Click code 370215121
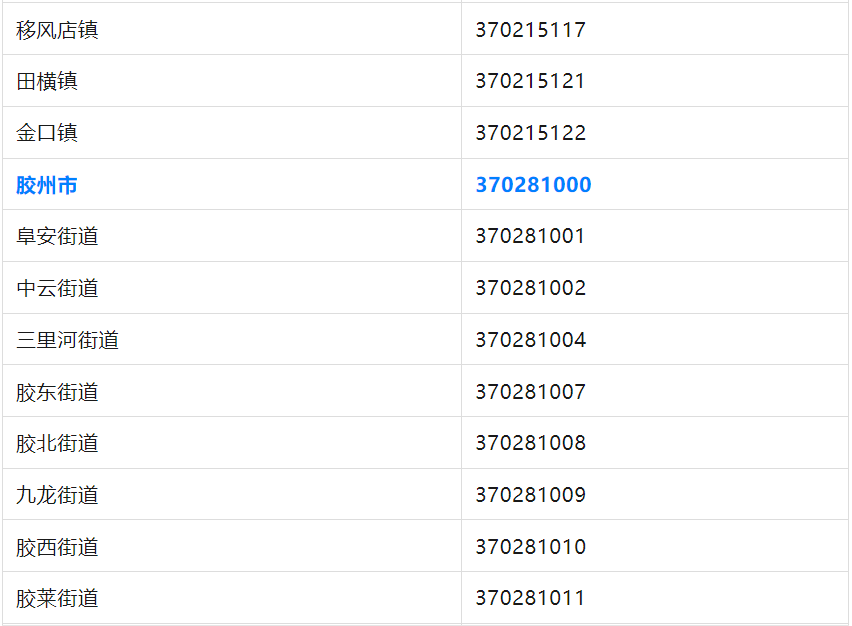Viewport: 852px width, 626px height. point(530,81)
